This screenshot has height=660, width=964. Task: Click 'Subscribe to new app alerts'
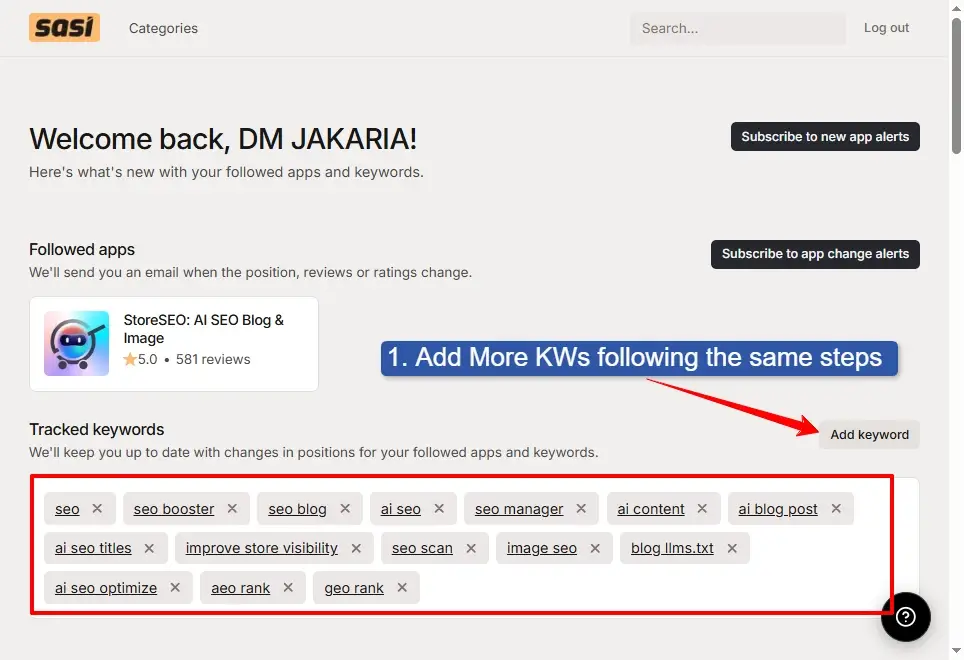[x=825, y=136]
